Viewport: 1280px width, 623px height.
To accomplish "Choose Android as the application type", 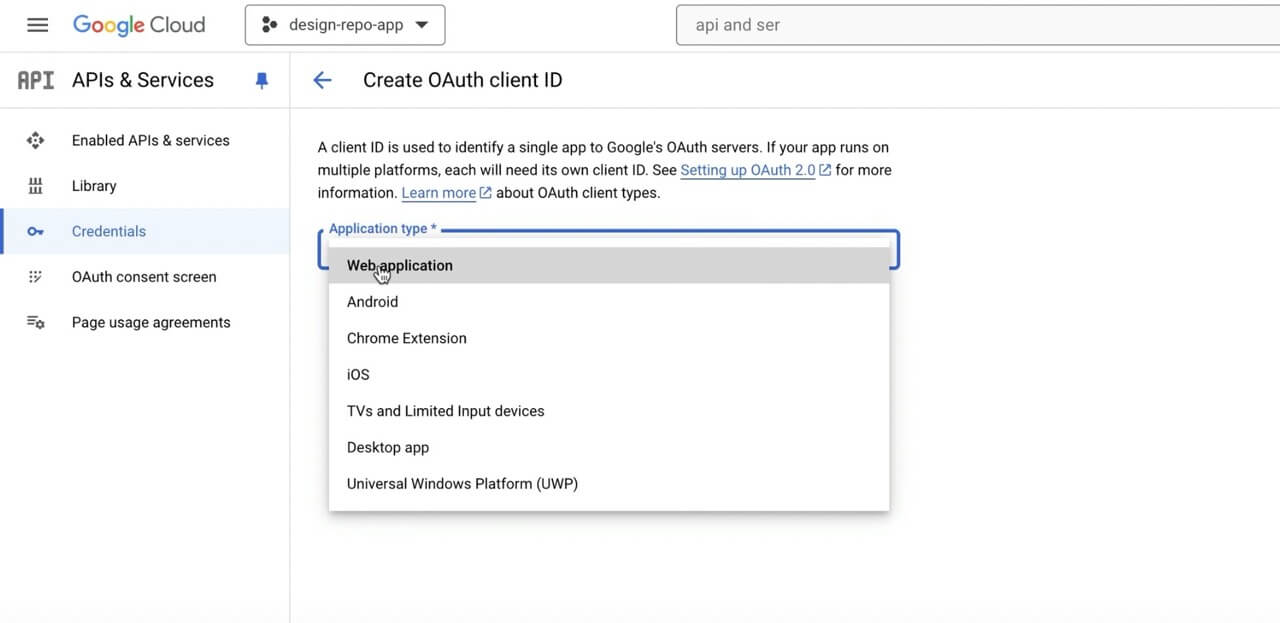I will pyautogui.click(x=372, y=301).
